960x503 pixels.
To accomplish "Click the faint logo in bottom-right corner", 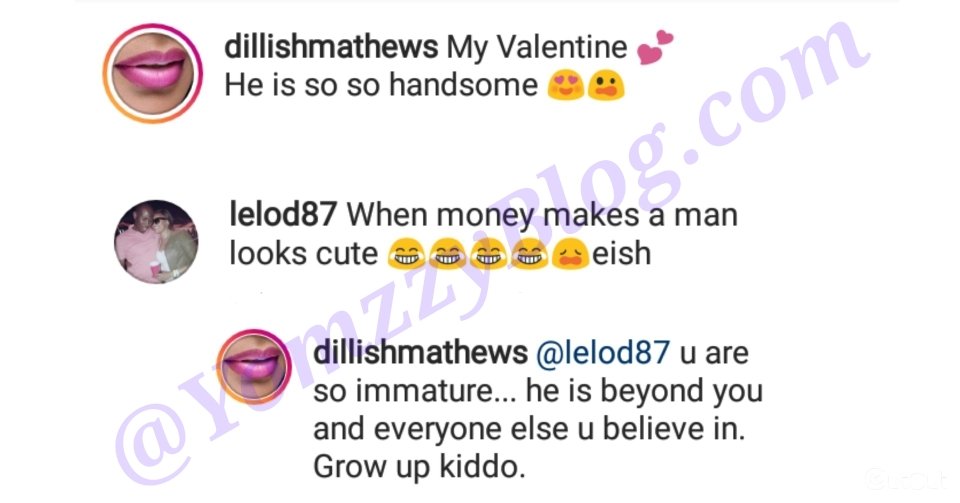I will 906,479.
